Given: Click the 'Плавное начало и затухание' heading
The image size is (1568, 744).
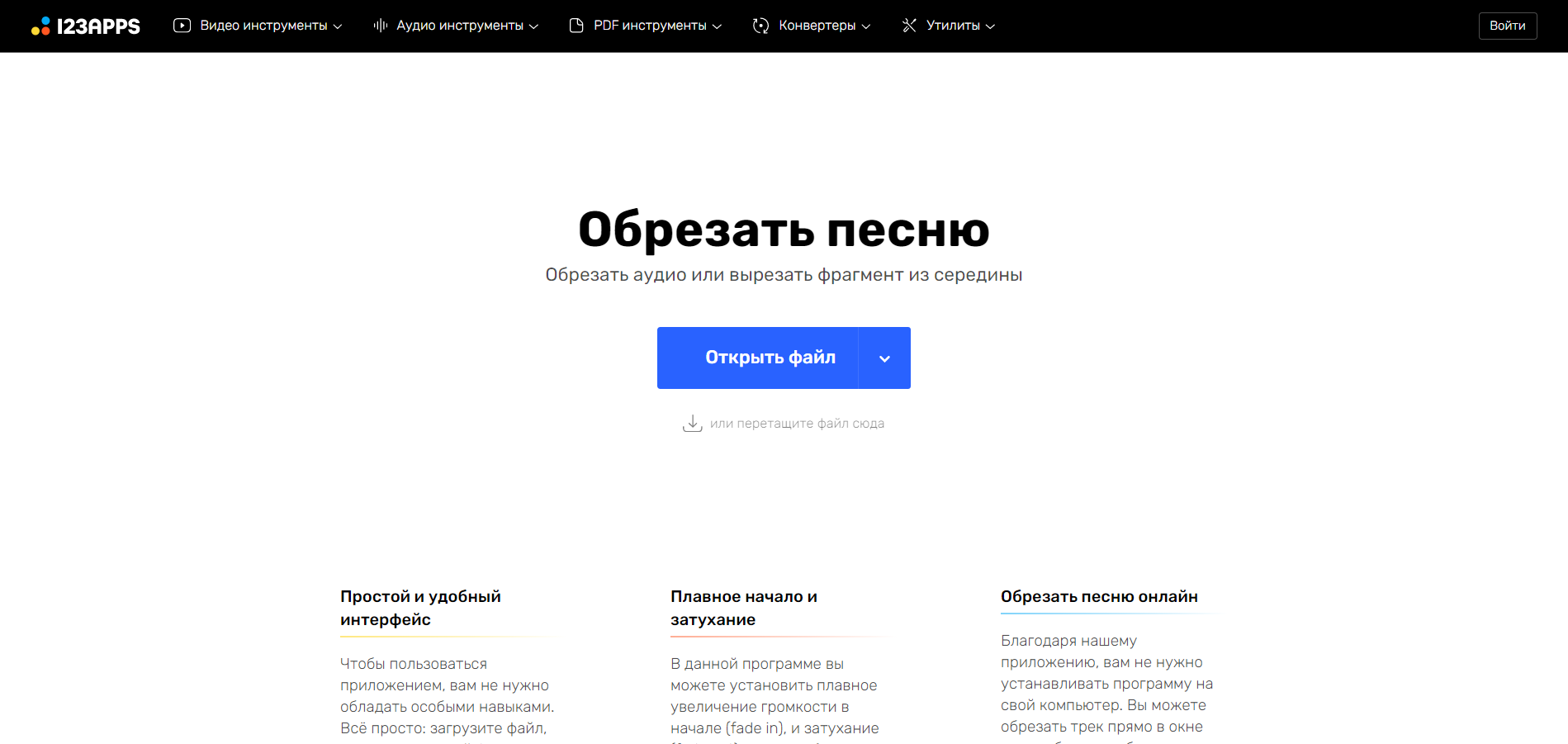Looking at the screenshot, I should [x=743, y=608].
